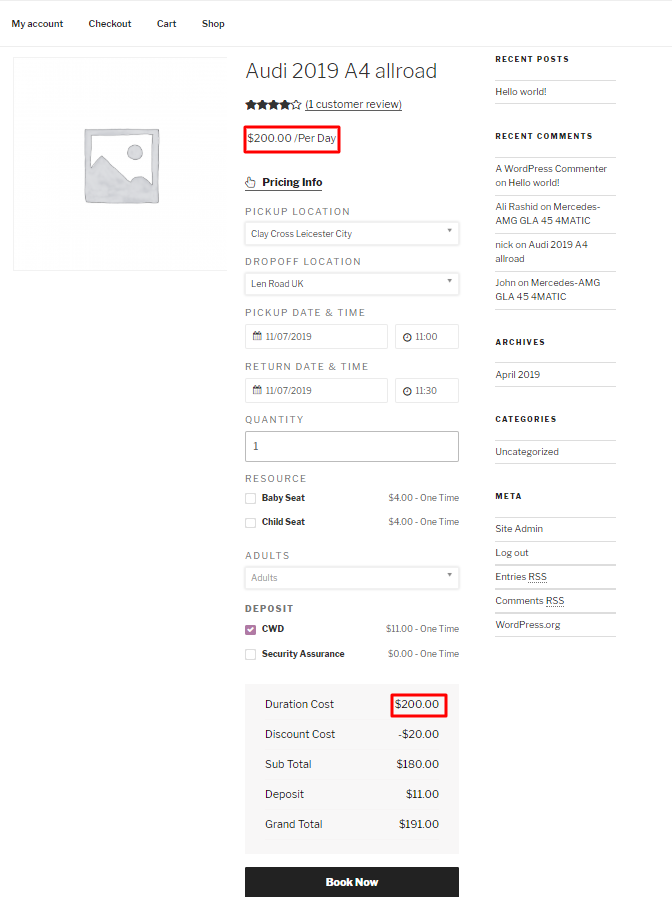Viewport: 672px width, 897px height.
Task: Click the clock icon in the return time field
Action: pos(407,391)
